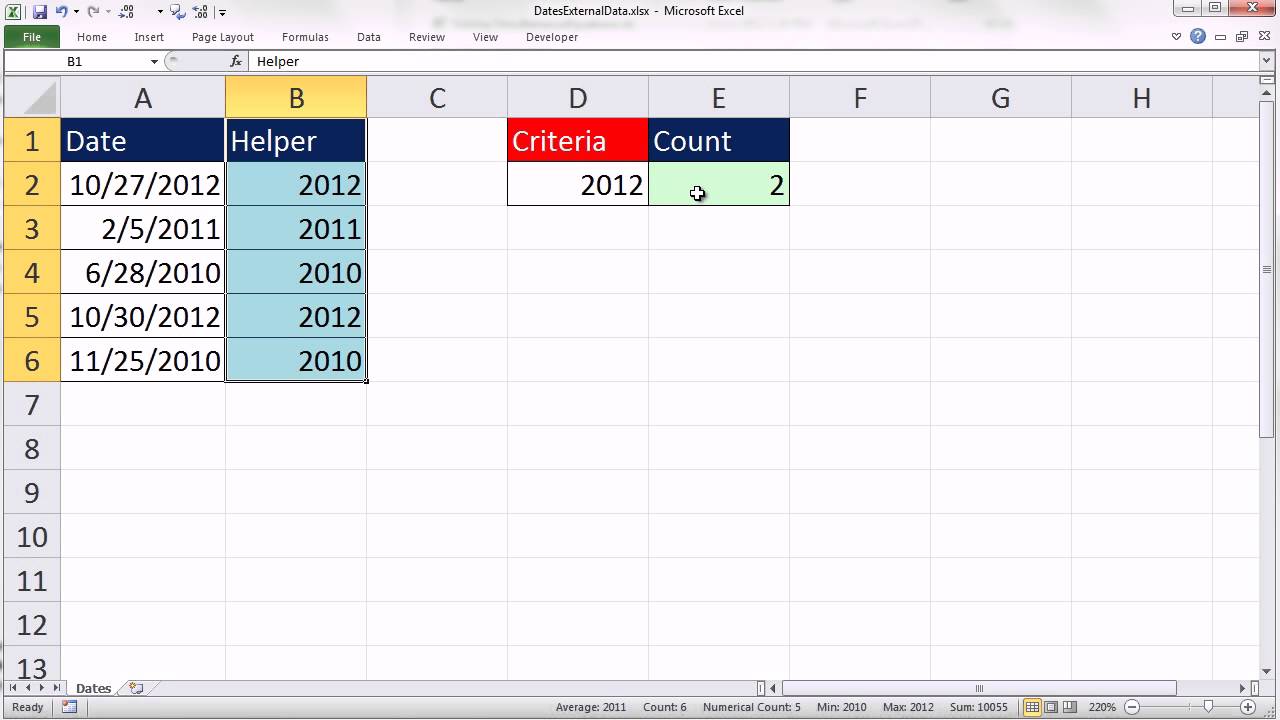Select the red Criteria header cell
Viewport: 1280px width, 720px height.
click(578, 140)
